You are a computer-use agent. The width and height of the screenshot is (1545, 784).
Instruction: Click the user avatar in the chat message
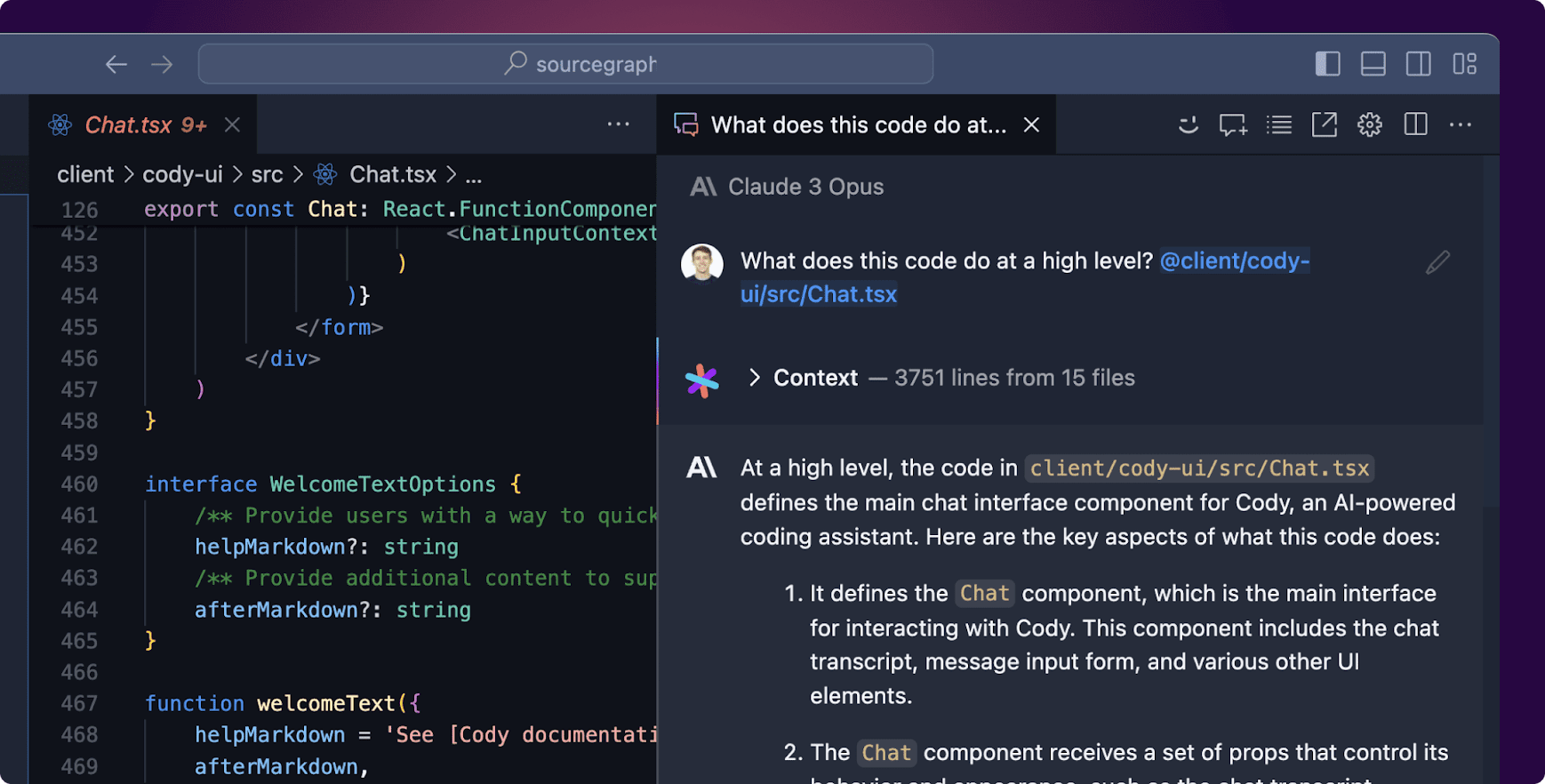click(x=702, y=263)
